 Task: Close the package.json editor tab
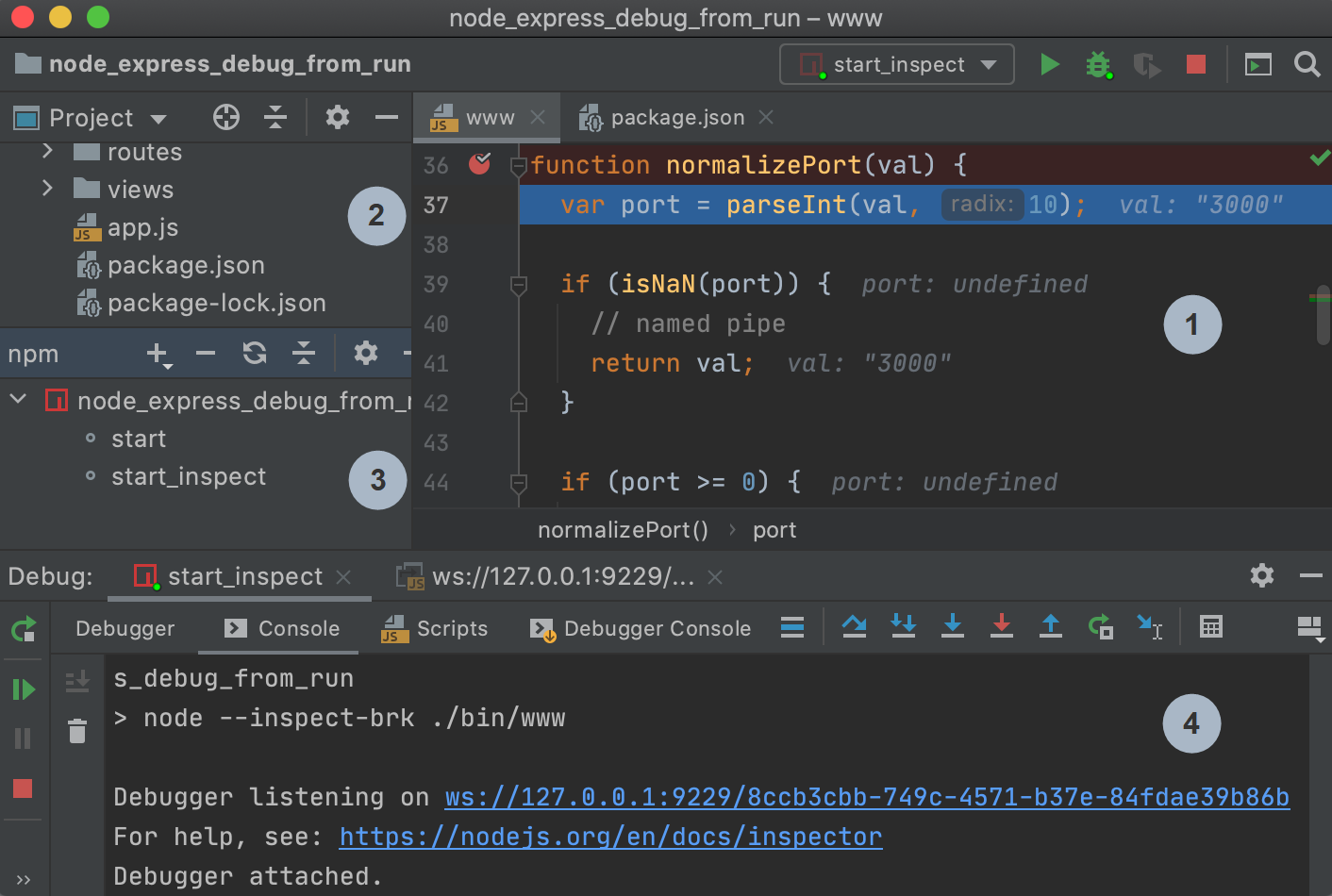tap(766, 117)
